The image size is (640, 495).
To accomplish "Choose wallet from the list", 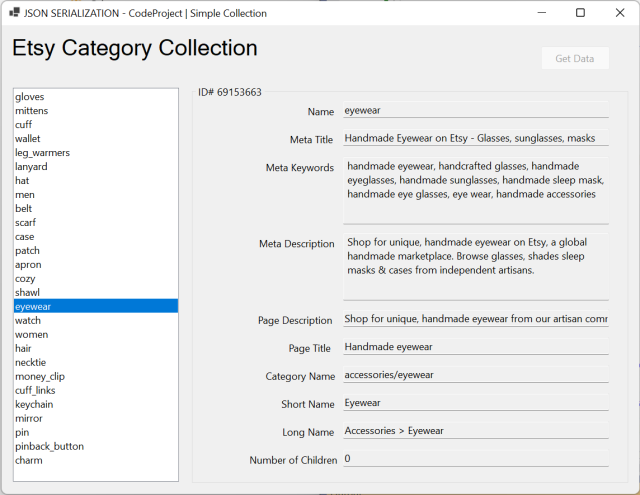I will pos(96,139).
